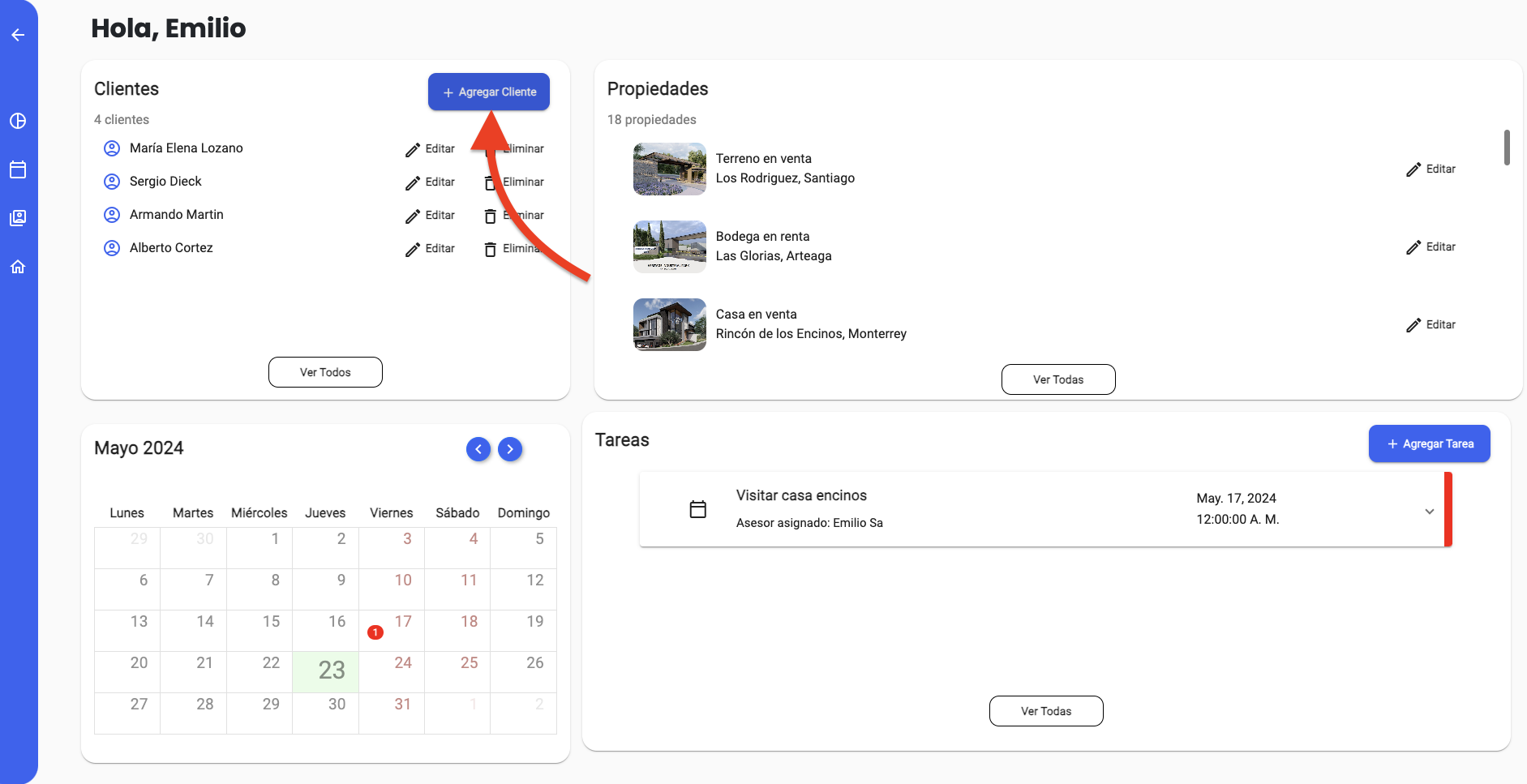Click the calendar icon on Visitar casa encinos task

click(697, 509)
